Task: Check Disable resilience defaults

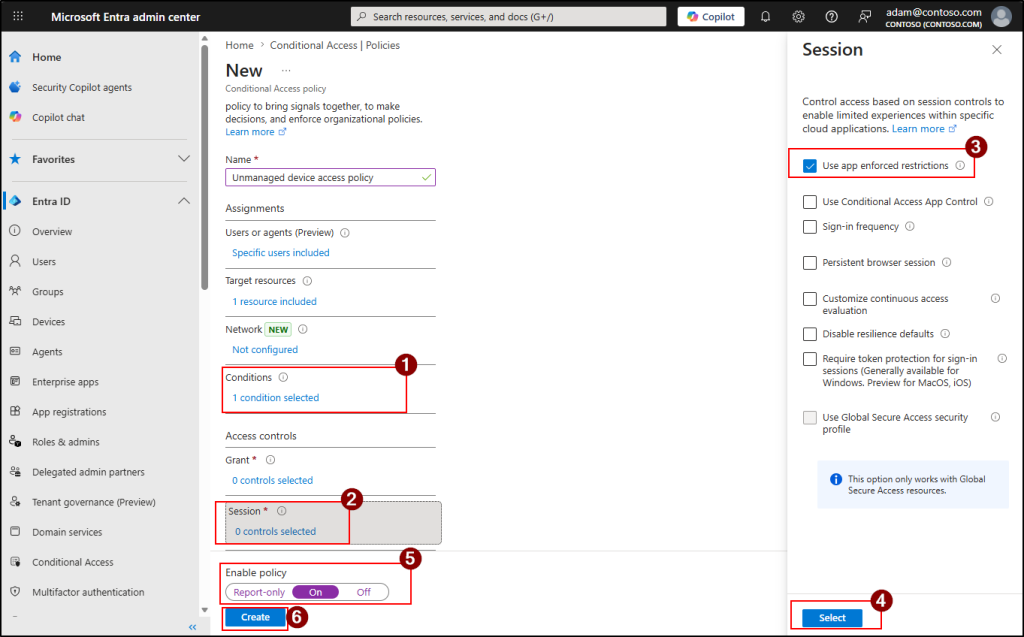Action: coord(810,334)
